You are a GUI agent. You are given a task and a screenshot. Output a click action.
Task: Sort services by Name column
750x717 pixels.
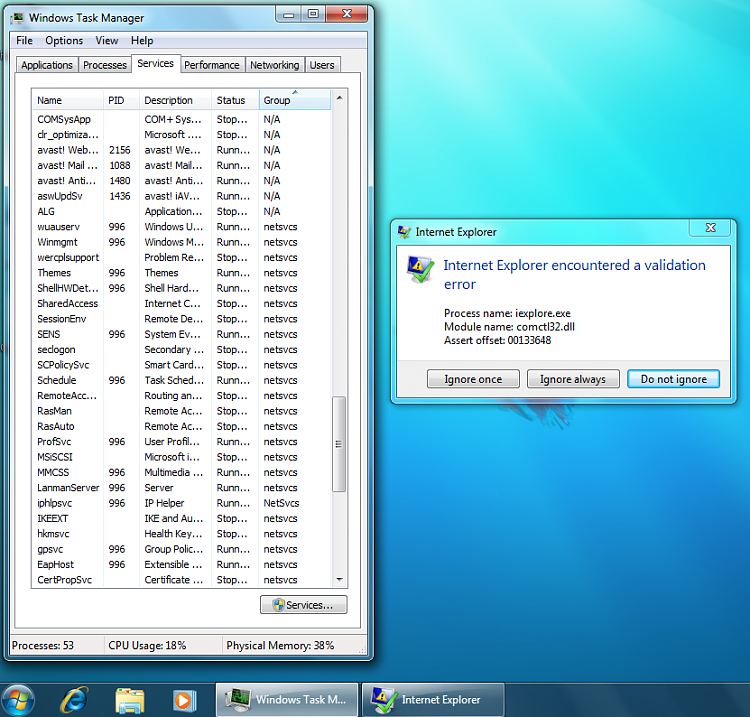(68, 100)
